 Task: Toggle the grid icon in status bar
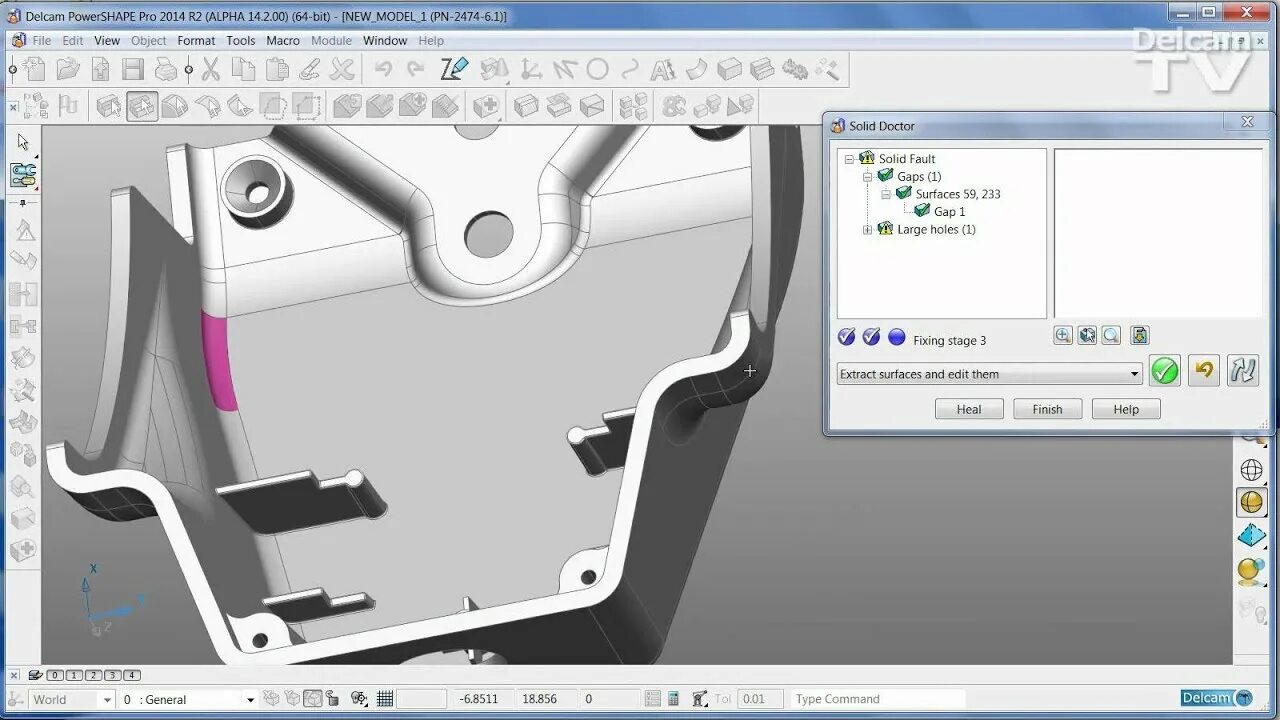[384, 699]
